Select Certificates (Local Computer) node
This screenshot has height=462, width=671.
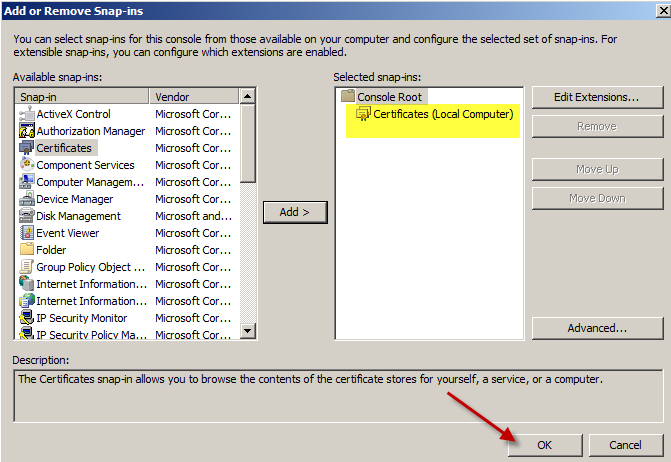442,114
